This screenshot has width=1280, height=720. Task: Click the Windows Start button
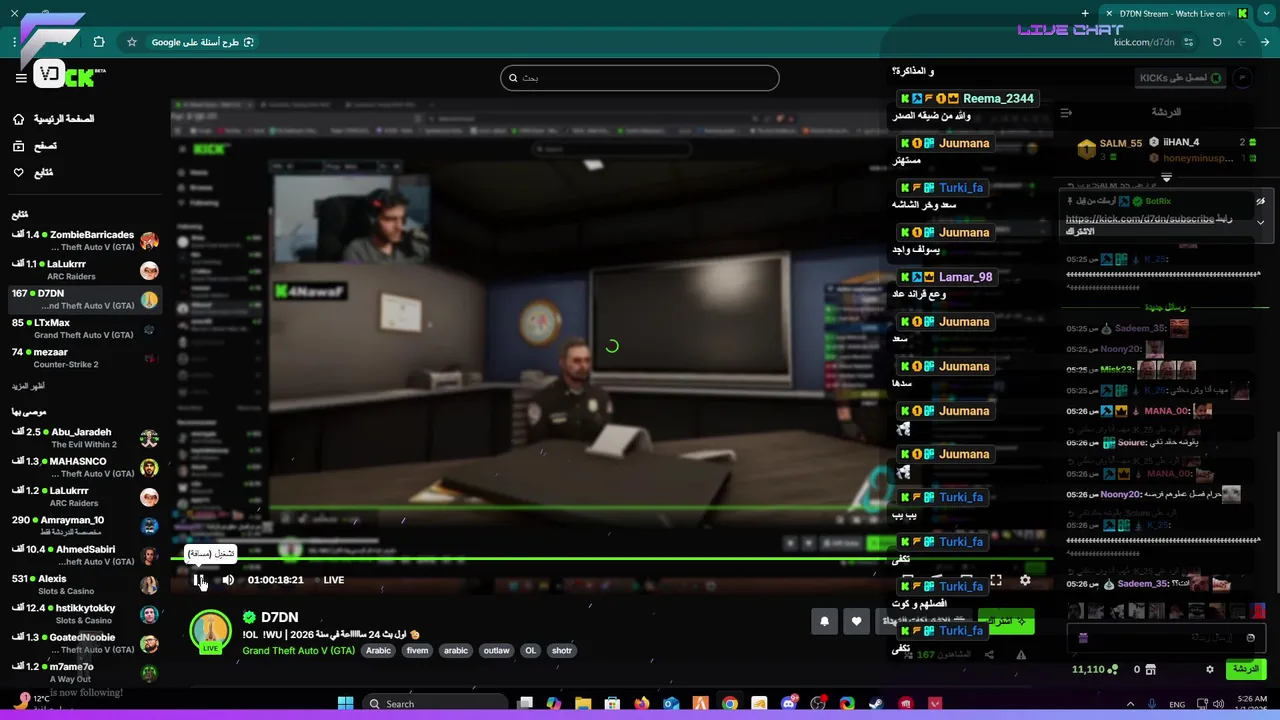tap(345, 703)
